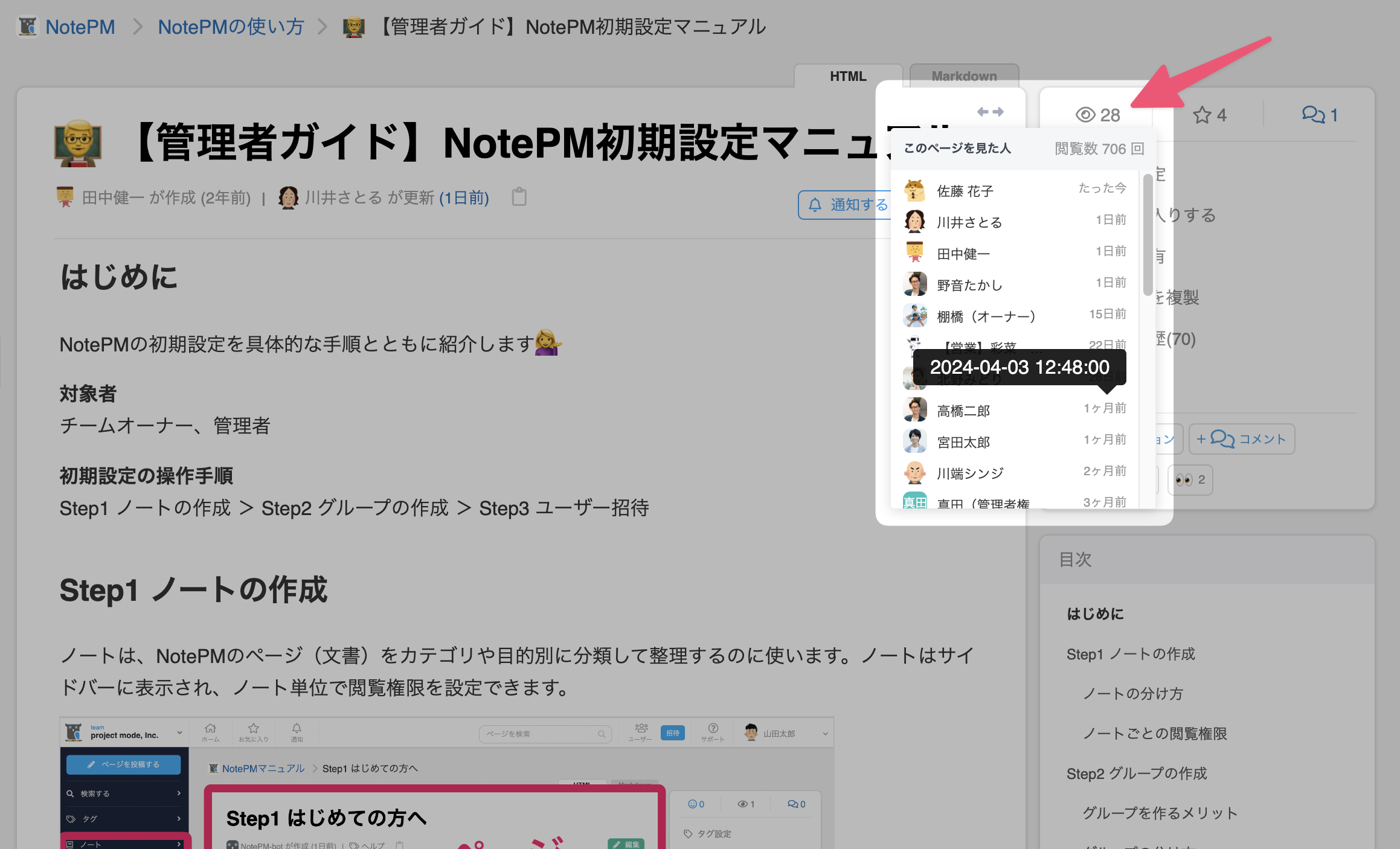This screenshot has width=1400, height=849.
Task: Jump to グループを作るメリット in table of contents
Action: tap(1160, 813)
